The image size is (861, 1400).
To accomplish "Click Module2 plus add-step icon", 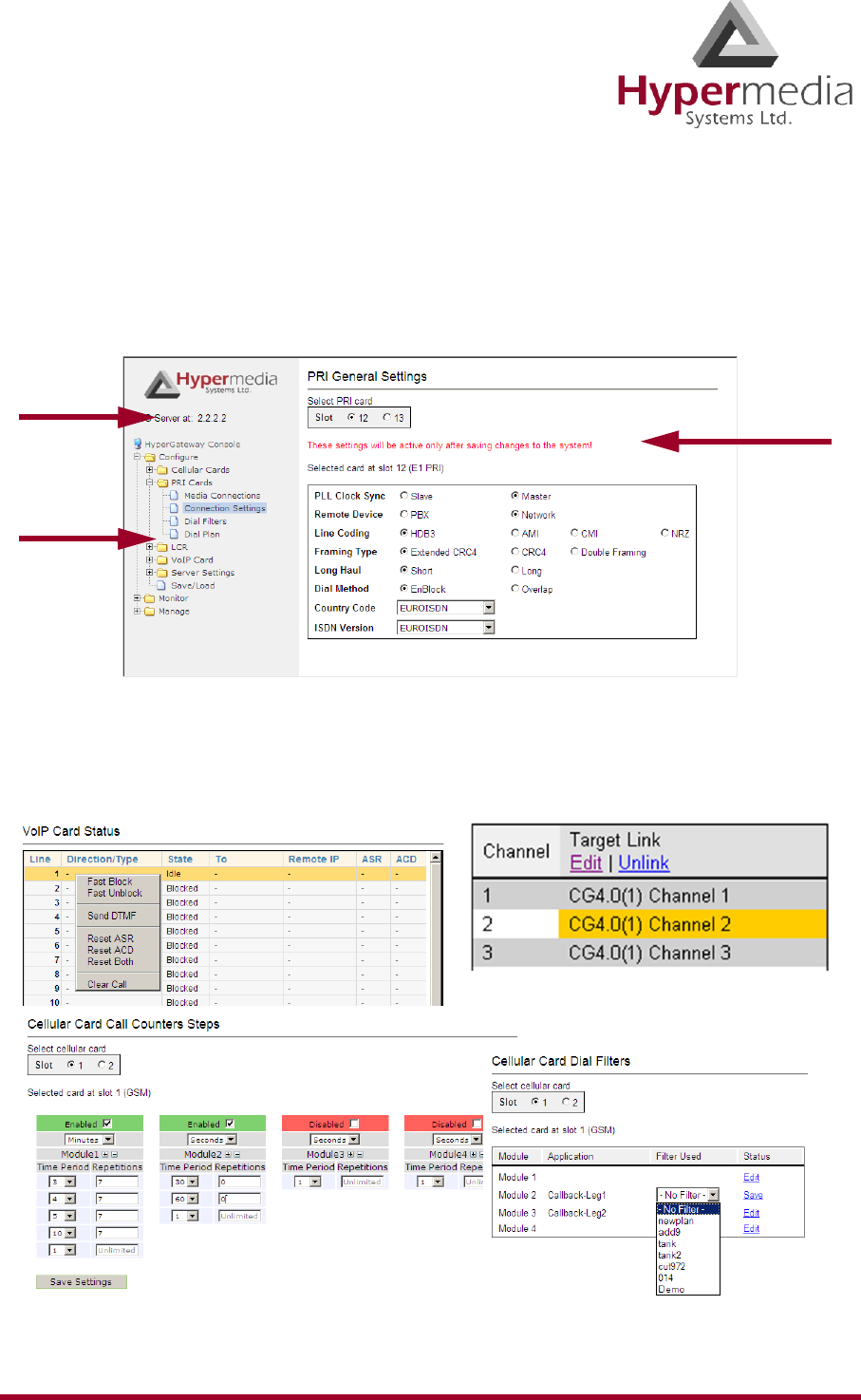I will (228, 1154).
